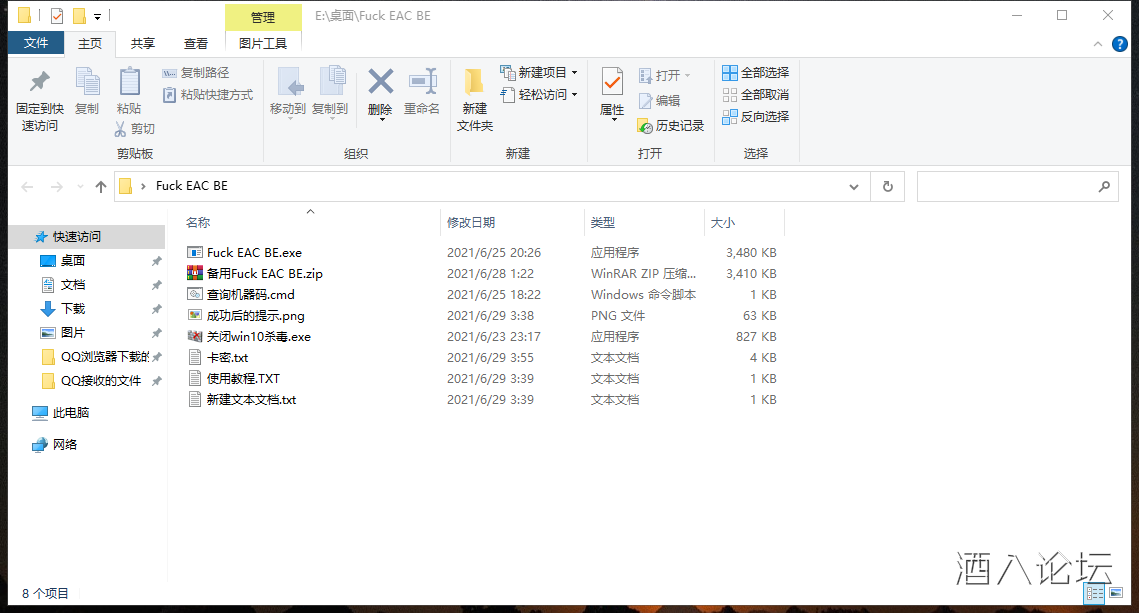Click the Rename (重命名) icon
Image resolution: width=1139 pixels, height=613 pixels.
[x=422, y=82]
